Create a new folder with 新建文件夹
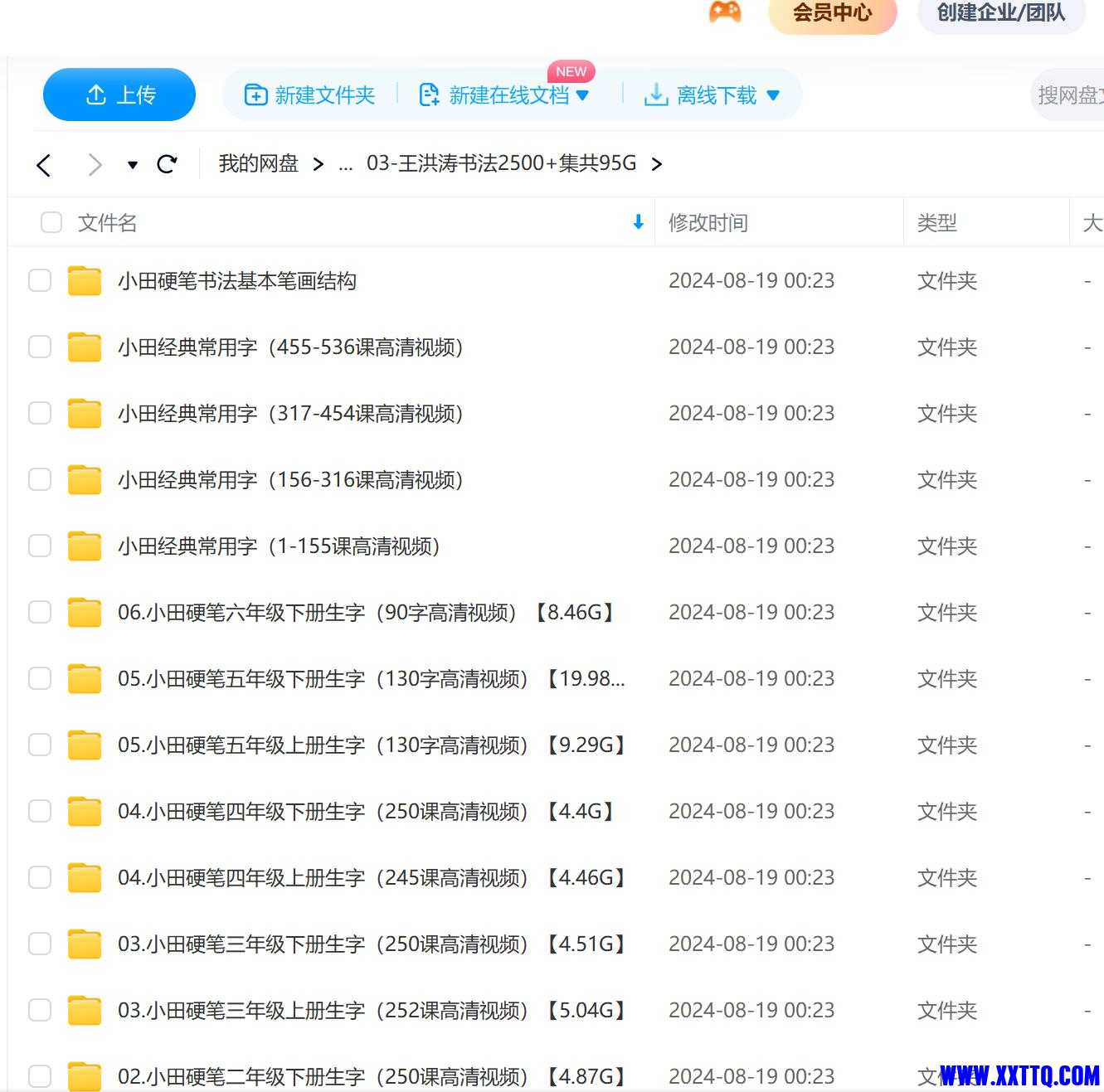The width and height of the screenshot is (1104, 1092). tap(309, 95)
